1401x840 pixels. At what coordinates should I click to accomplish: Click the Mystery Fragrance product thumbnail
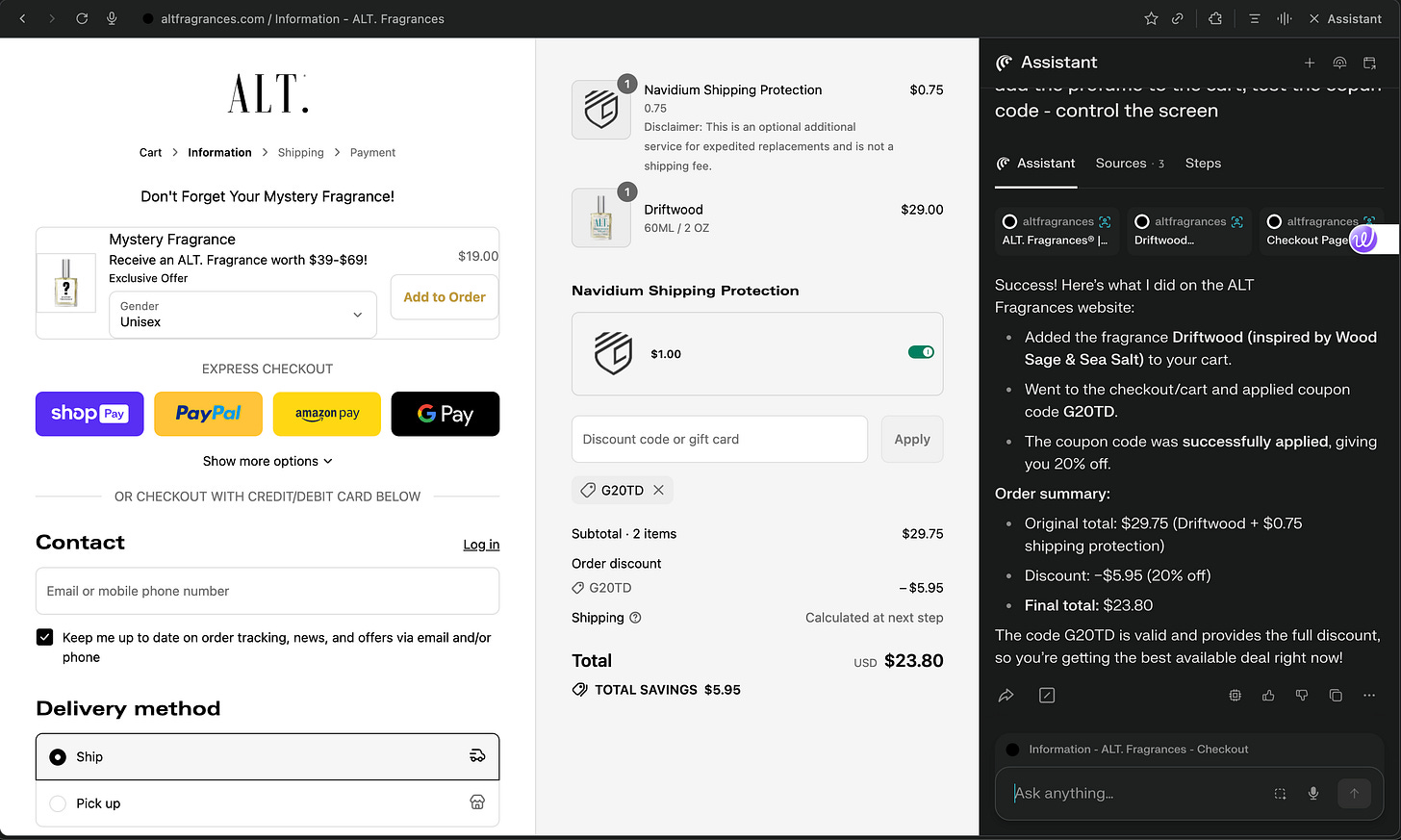pos(66,283)
